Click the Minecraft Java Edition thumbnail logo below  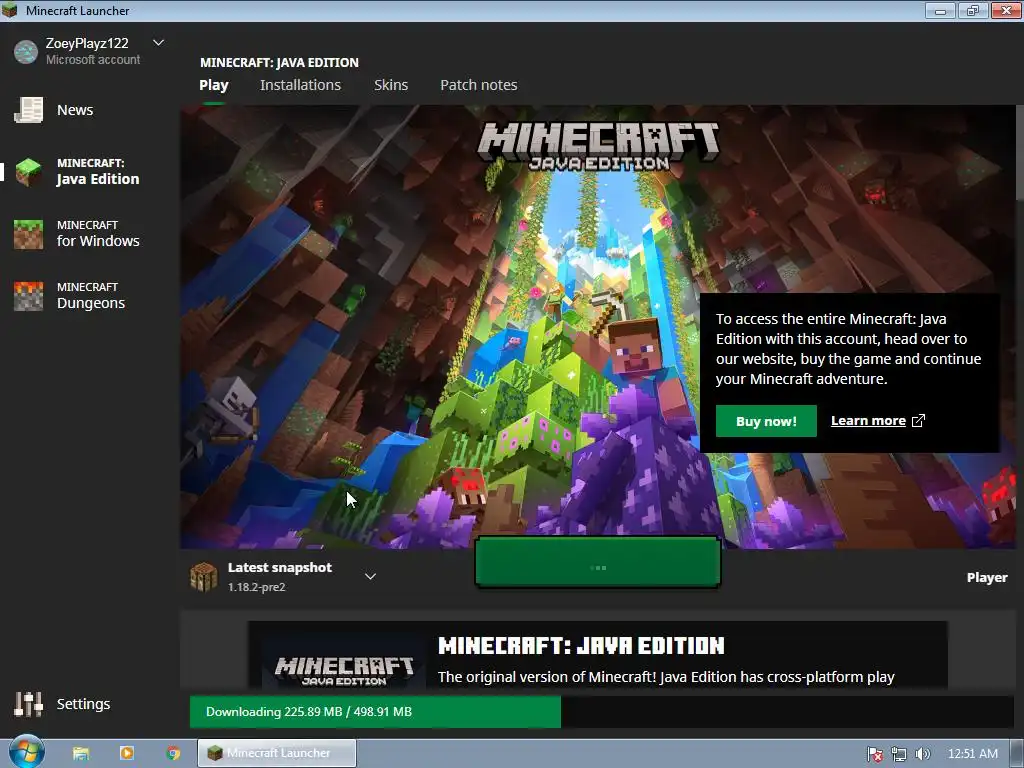(344, 671)
